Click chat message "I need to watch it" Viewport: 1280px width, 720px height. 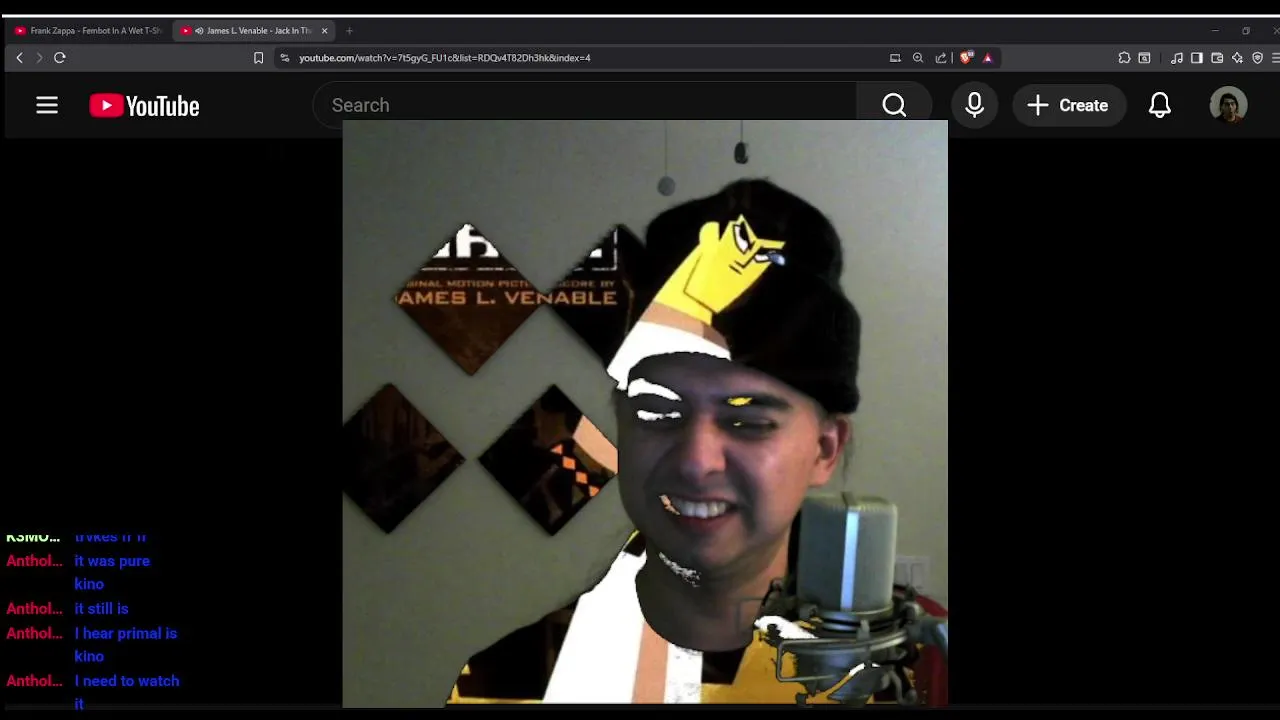[127, 692]
